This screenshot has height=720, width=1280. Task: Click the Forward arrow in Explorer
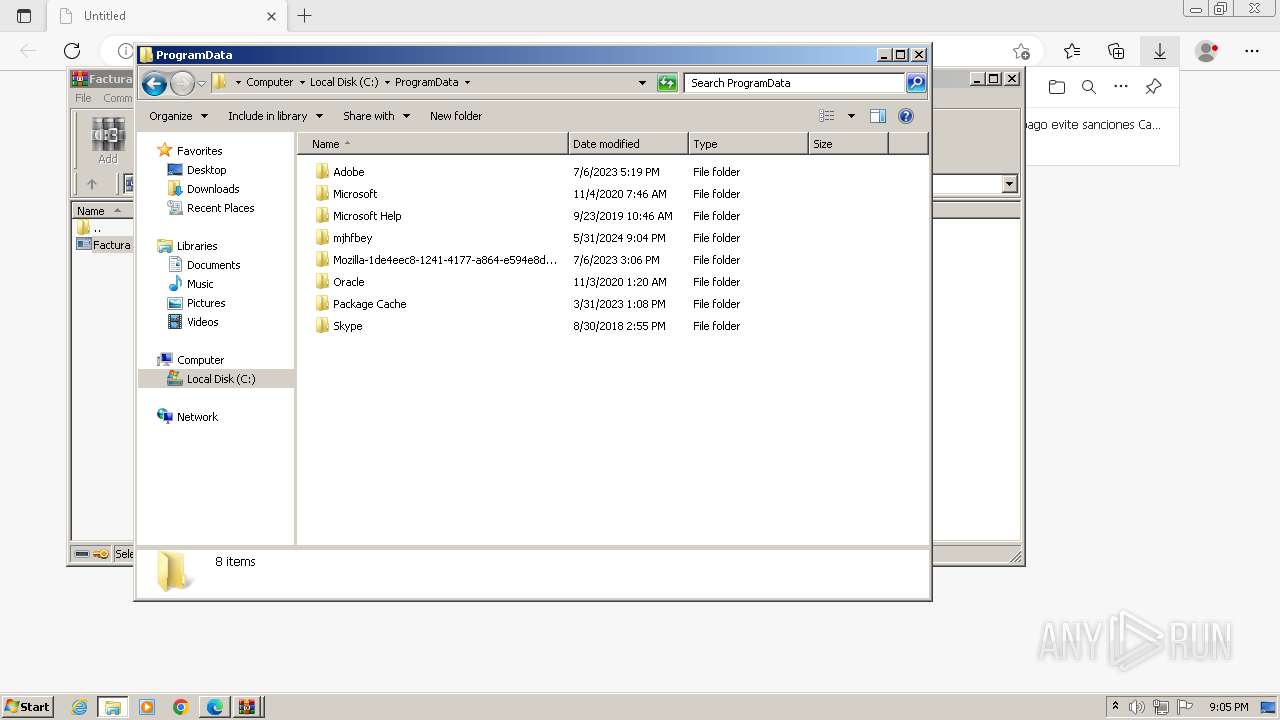[182, 83]
